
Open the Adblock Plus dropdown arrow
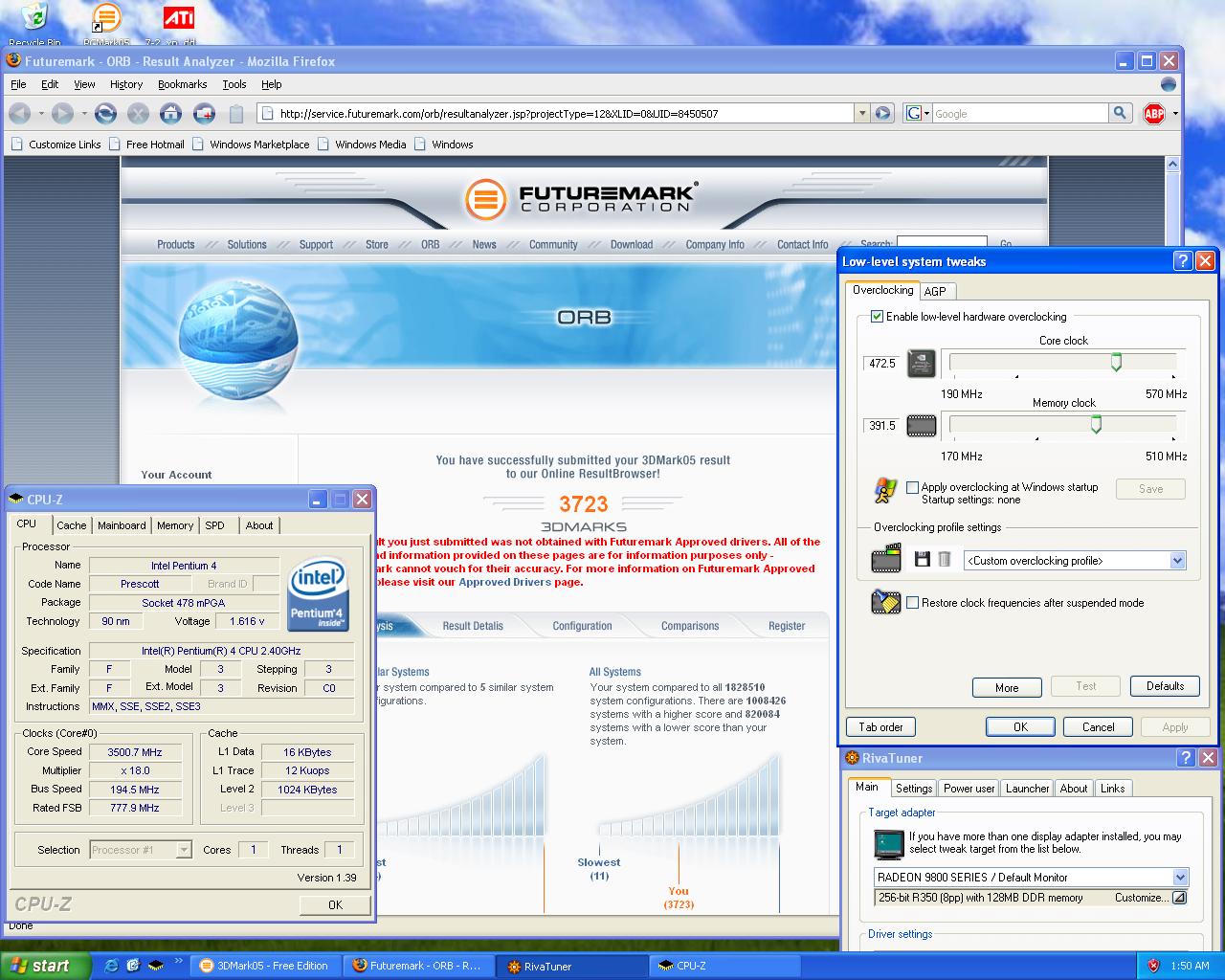click(x=1175, y=114)
